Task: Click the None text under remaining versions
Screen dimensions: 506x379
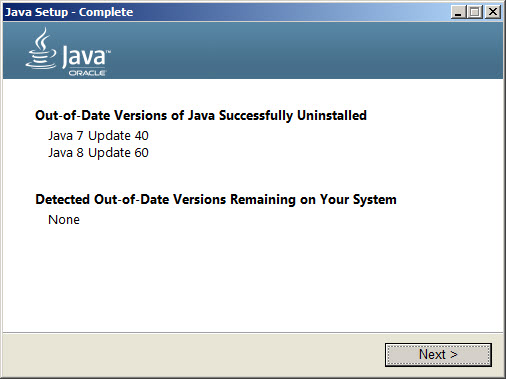Action: pyautogui.click(x=64, y=220)
